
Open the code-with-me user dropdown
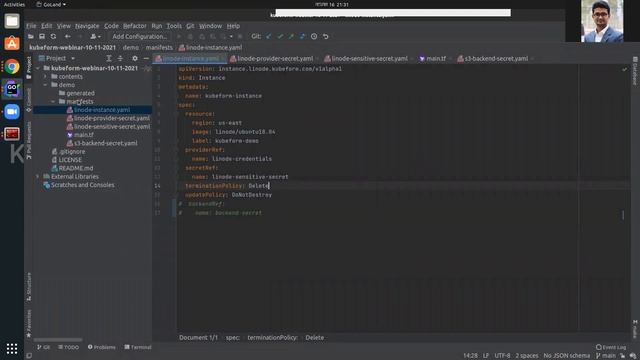point(95,36)
